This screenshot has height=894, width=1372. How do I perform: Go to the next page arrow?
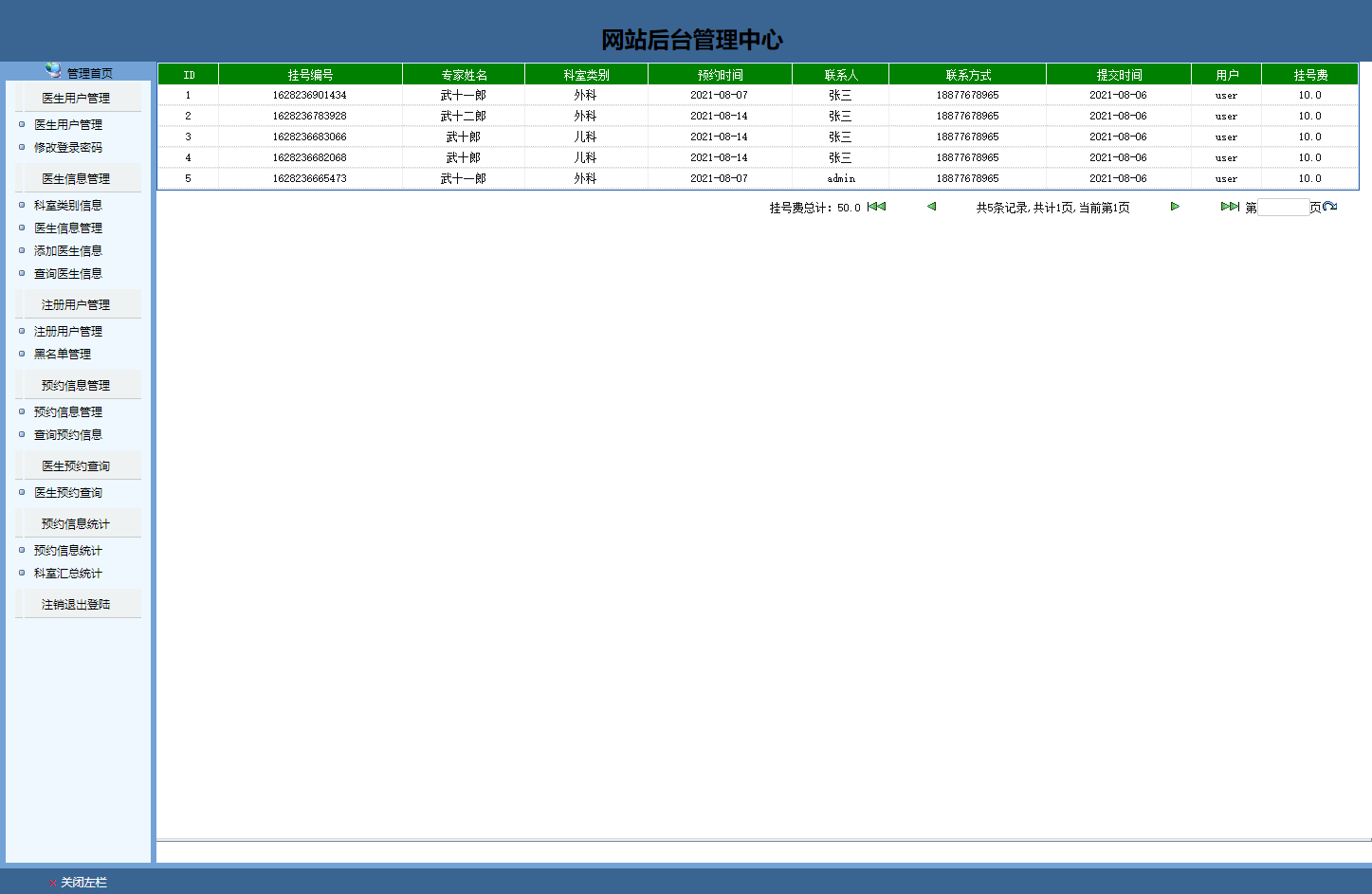(x=1175, y=207)
